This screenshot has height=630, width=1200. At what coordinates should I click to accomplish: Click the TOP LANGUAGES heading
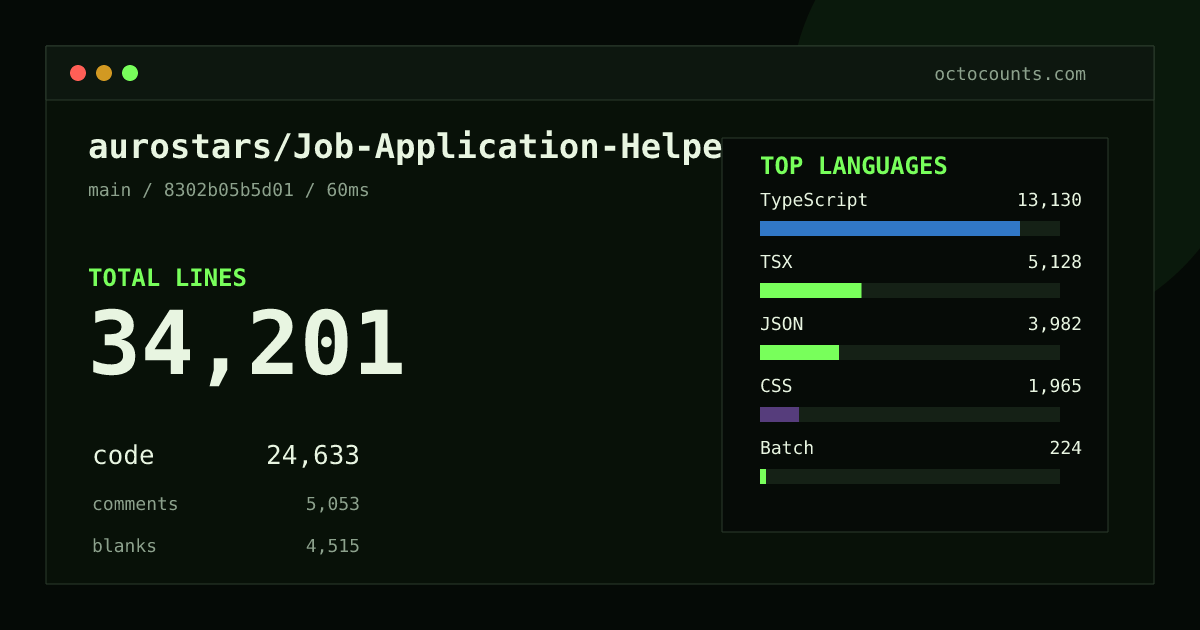pyautogui.click(x=854, y=166)
